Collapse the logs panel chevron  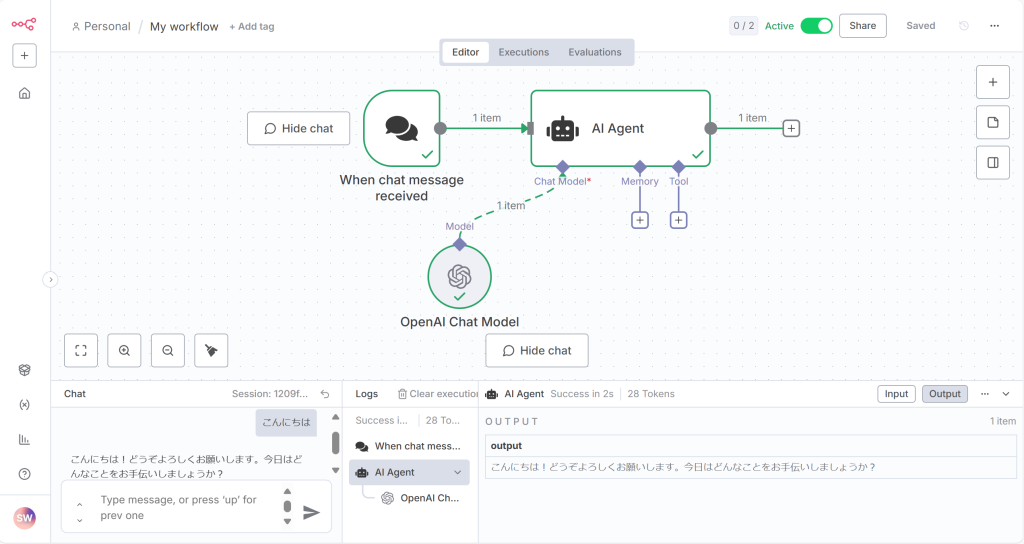[1006, 394]
